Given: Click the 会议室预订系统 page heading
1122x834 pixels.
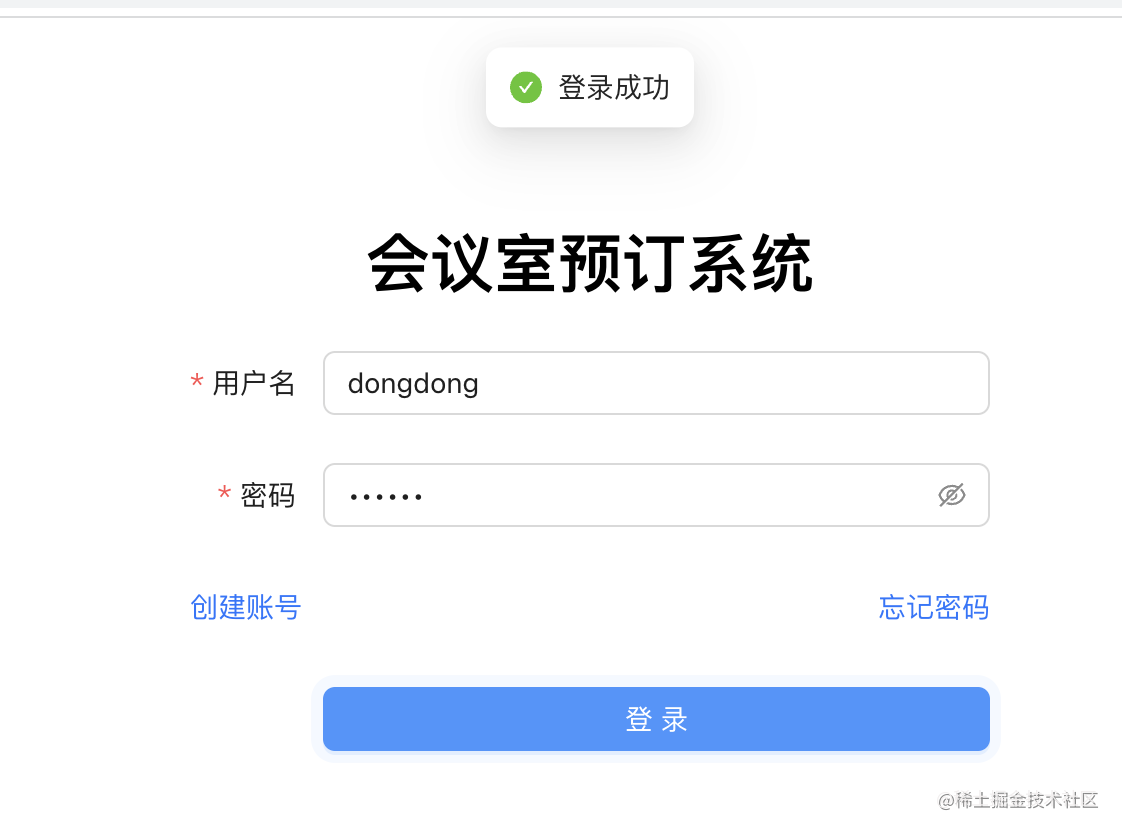Looking at the screenshot, I should pyautogui.click(x=590, y=263).
